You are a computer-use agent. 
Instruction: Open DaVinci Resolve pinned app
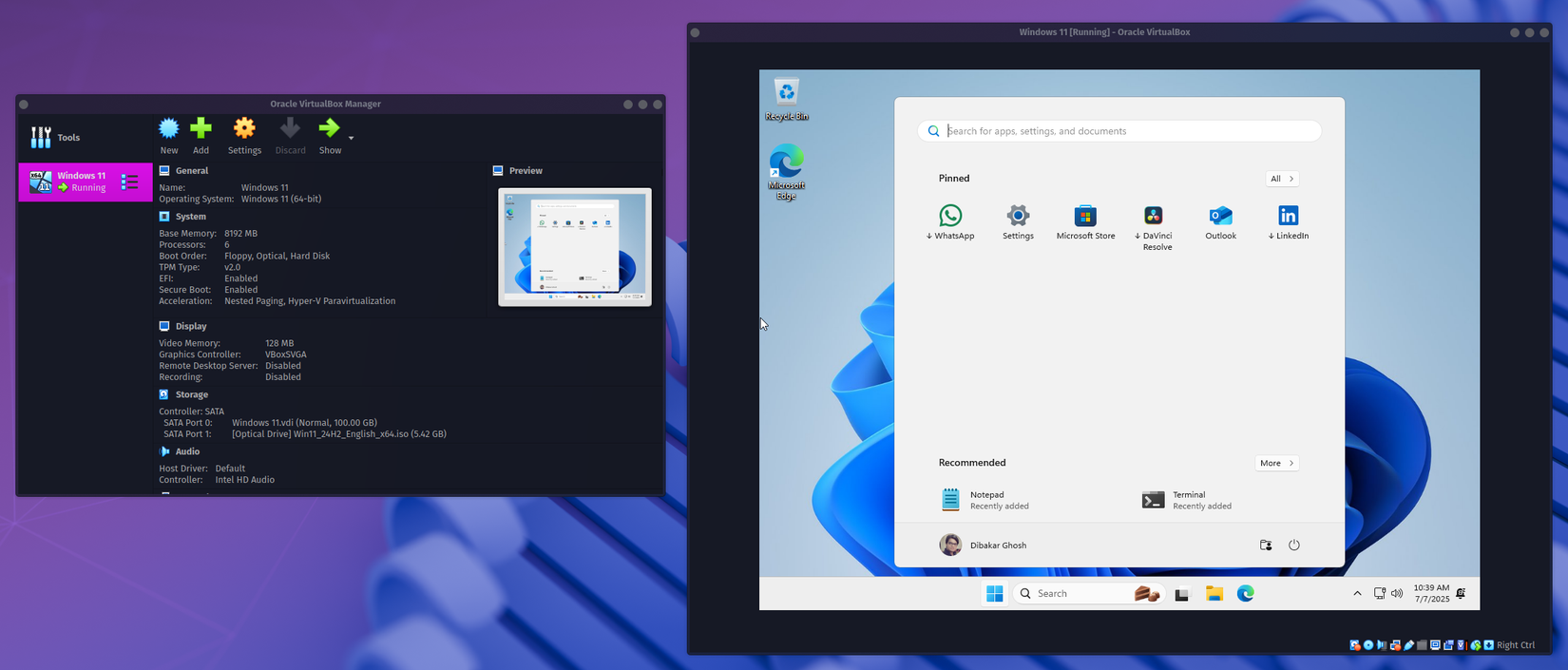[x=1154, y=228]
